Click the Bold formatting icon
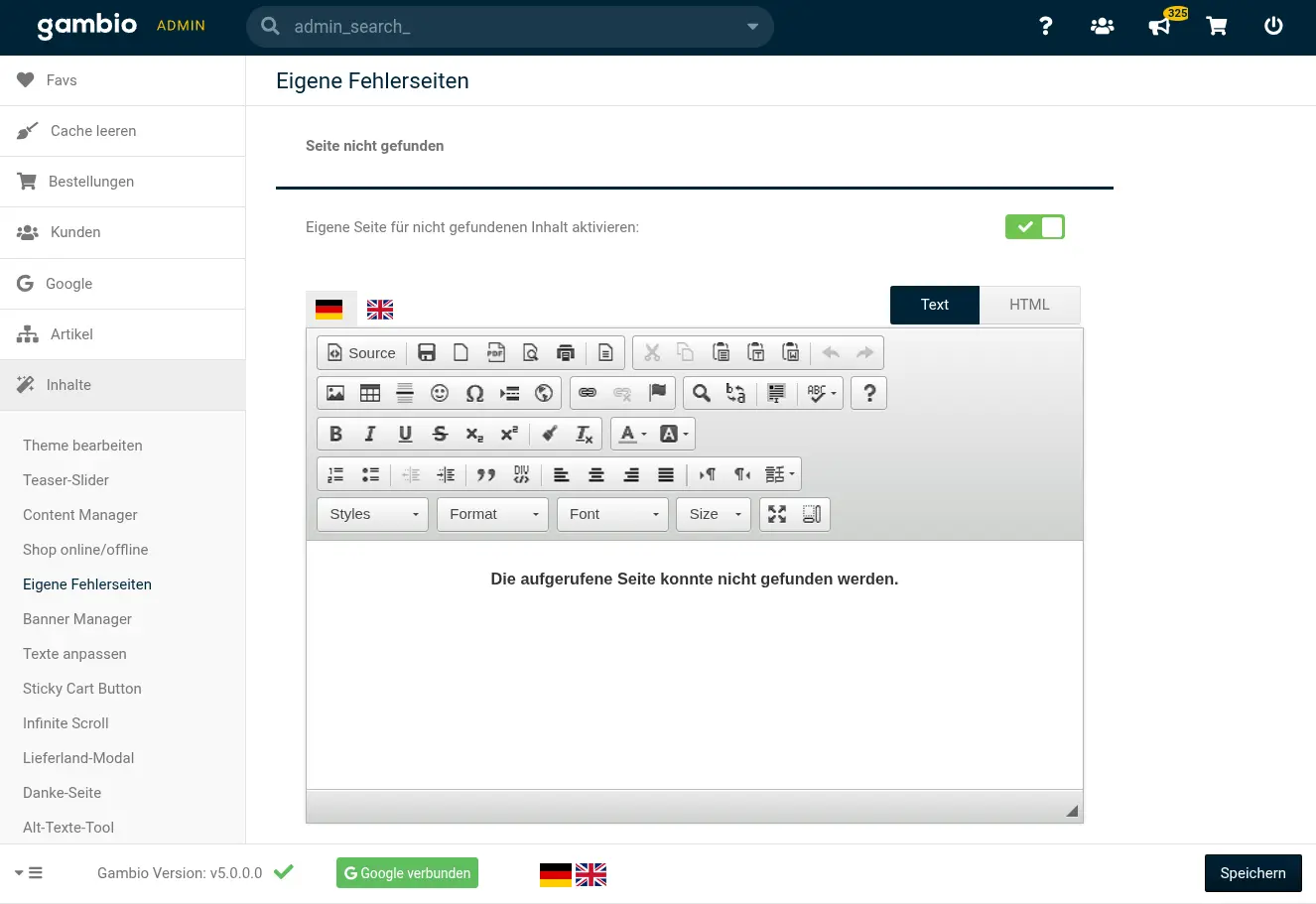Viewport: 1316px width, 904px height. coord(335,434)
